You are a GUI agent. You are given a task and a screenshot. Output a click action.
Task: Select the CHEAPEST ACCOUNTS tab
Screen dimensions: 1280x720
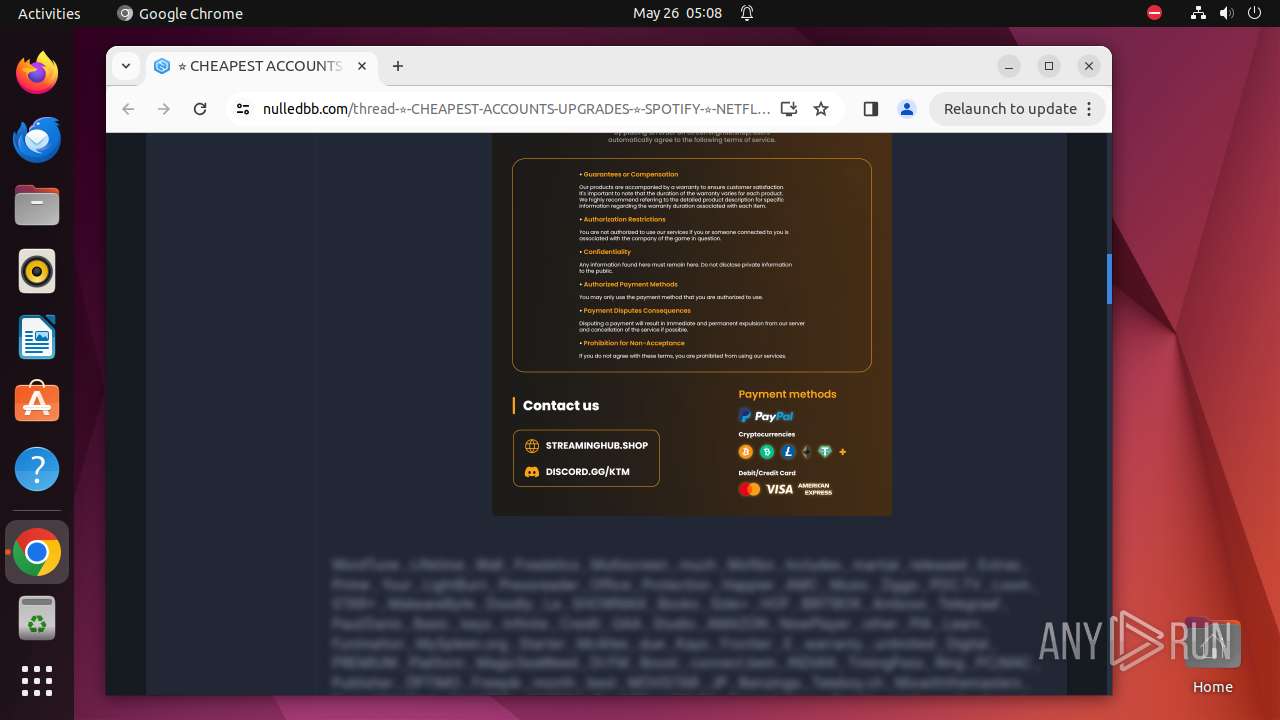pos(262,66)
